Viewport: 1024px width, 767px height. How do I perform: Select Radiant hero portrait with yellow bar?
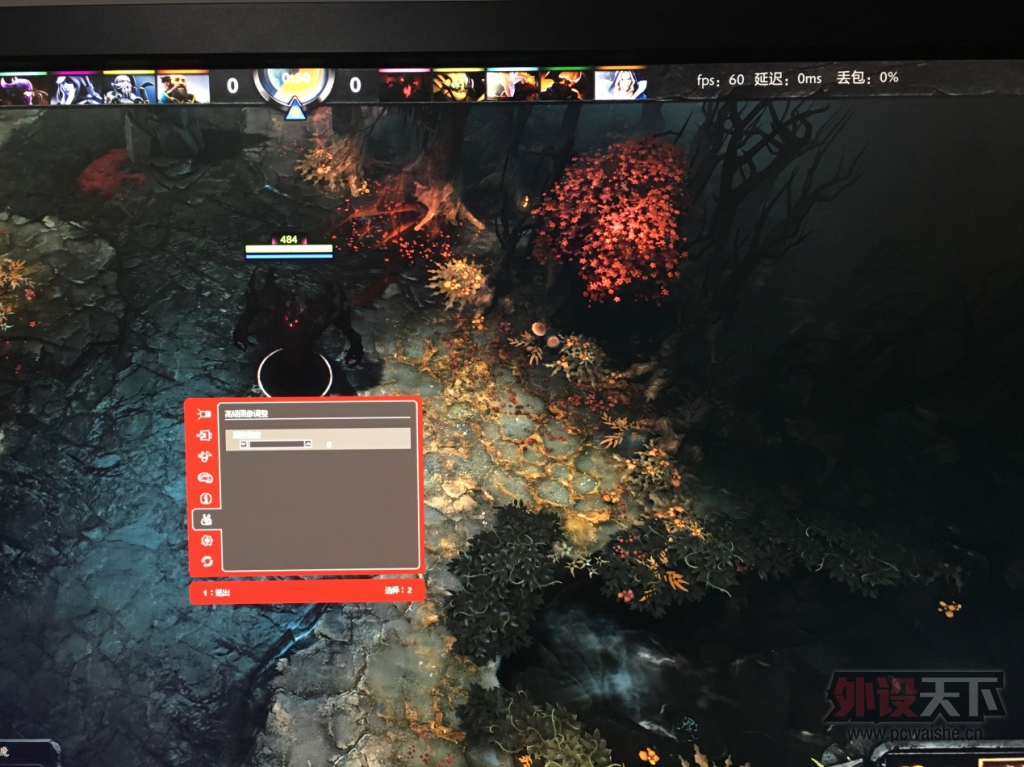129,88
